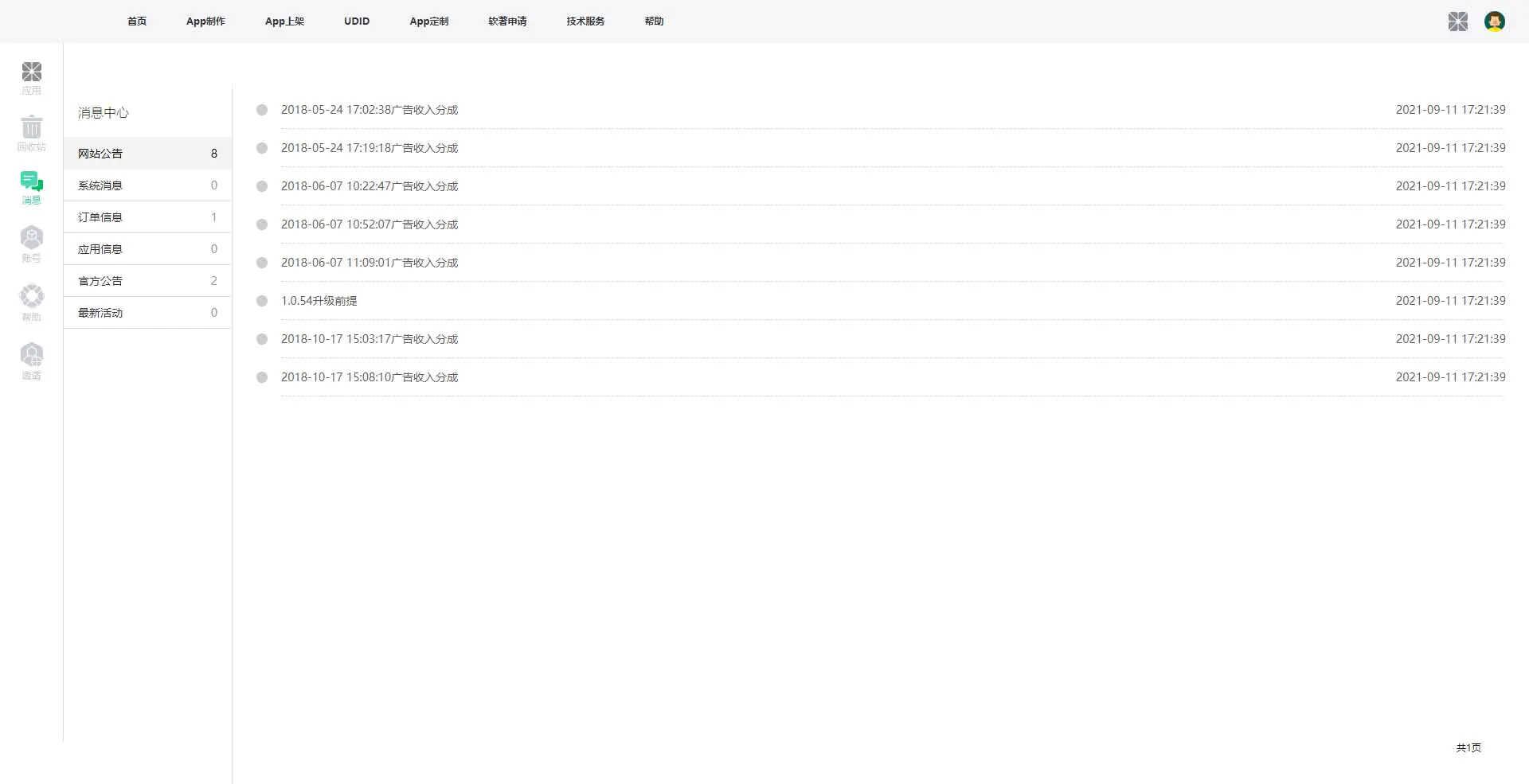The width and height of the screenshot is (1529, 784).
Task: Select 应用信息 message category
Action: [147, 249]
